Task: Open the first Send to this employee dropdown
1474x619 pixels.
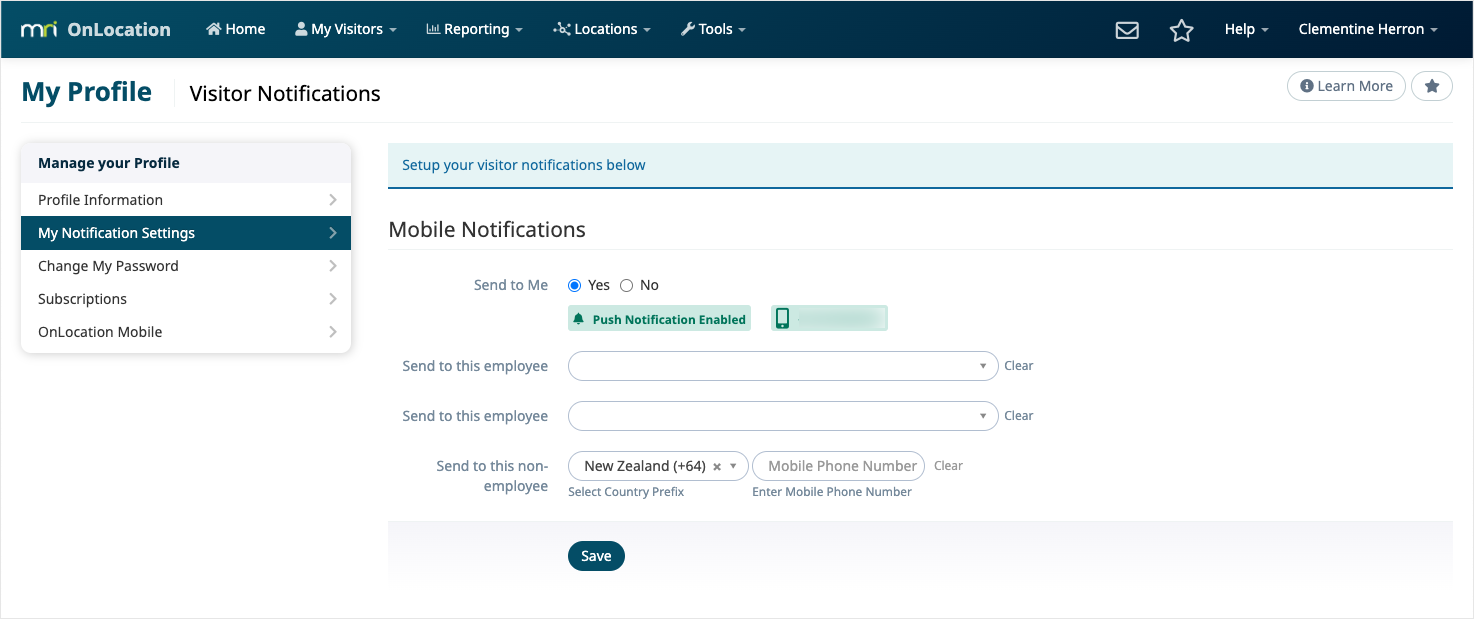Action: pos(782,366)
